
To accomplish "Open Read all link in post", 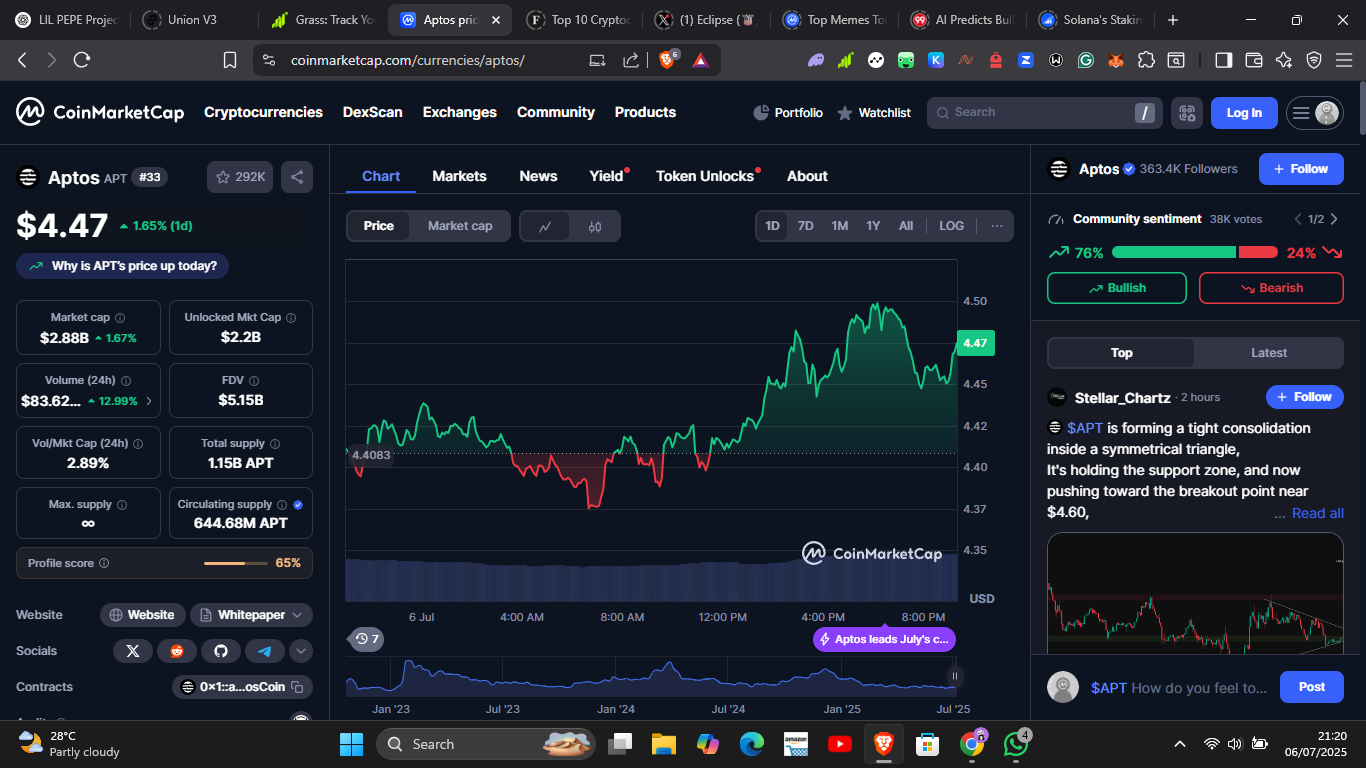I will [x=1317, y=513].
